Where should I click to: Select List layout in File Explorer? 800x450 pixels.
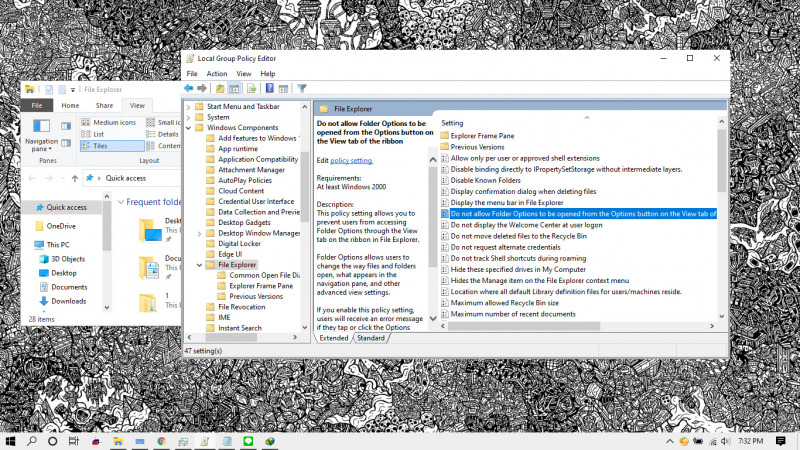[93, 134]
